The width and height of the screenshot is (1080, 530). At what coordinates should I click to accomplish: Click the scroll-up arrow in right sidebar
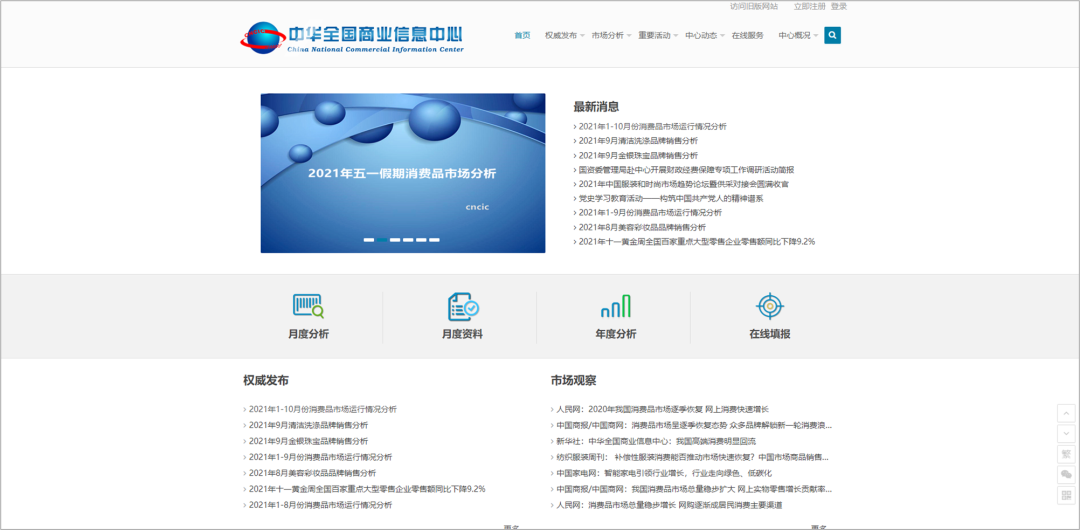point(1066,412)
